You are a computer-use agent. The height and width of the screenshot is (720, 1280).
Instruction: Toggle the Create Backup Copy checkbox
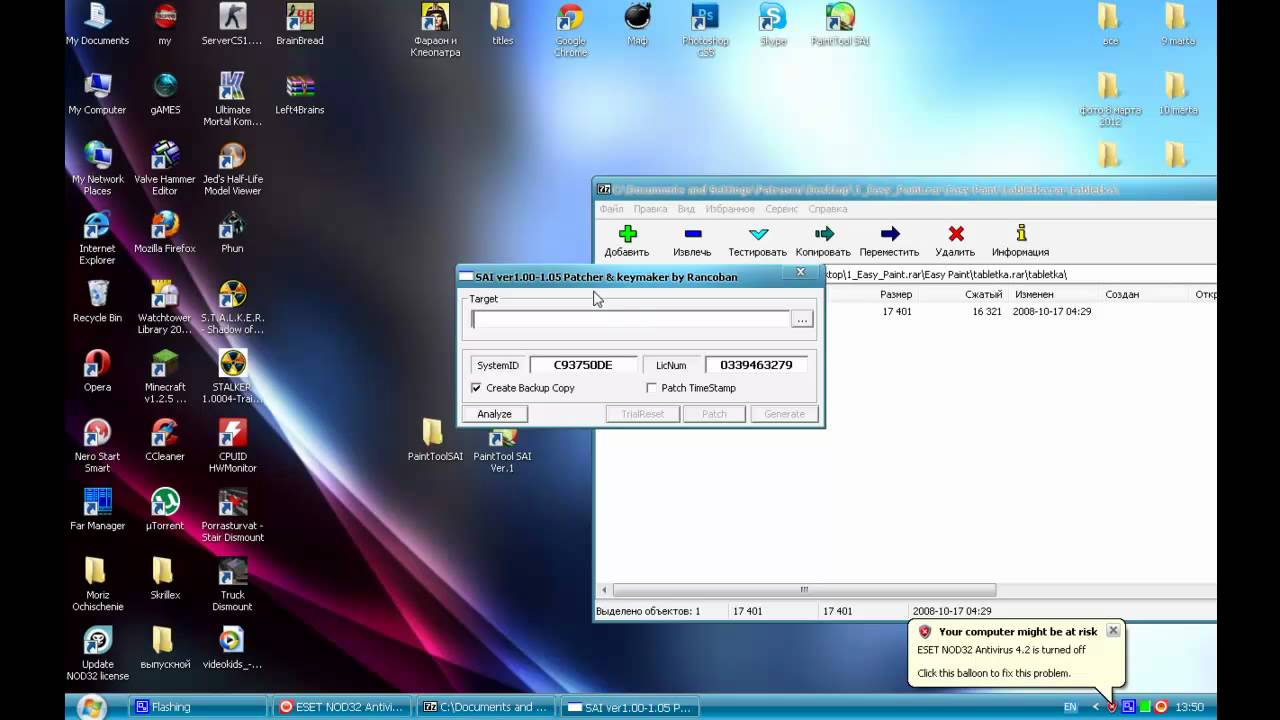tap(476, 388)
